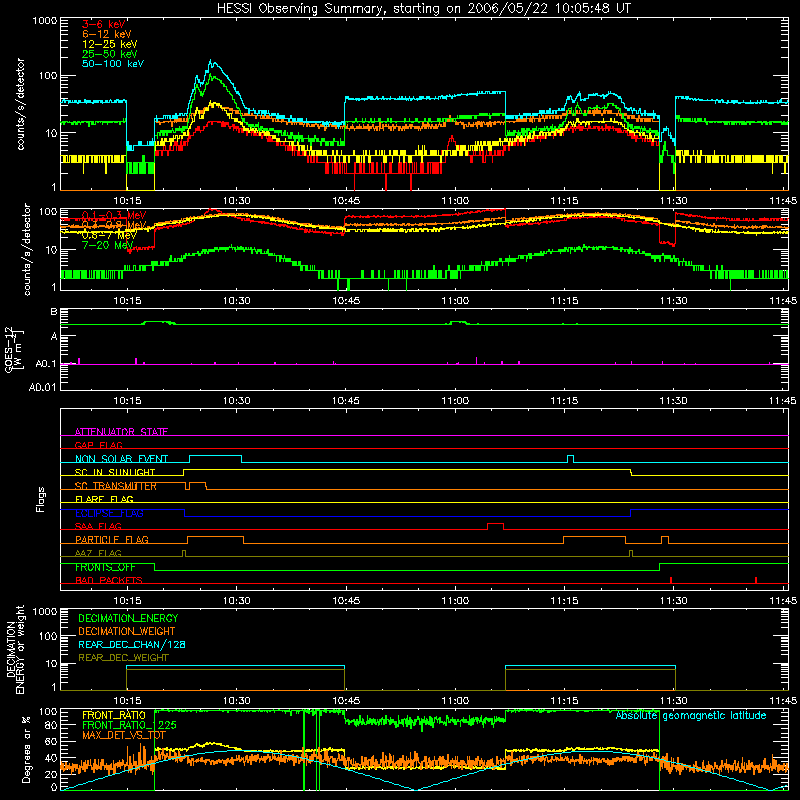Click the FRONT_RATIO legend entry
The height and width of the screenshot is (800, 800).
(114, 715)
